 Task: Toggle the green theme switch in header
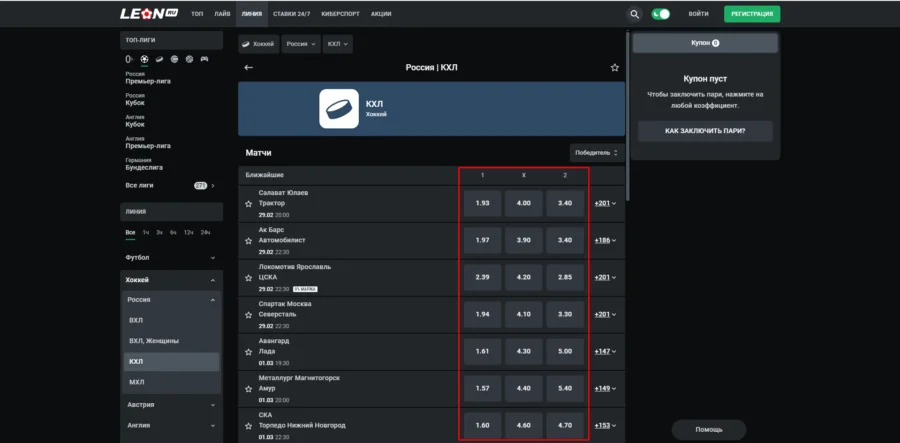660,15
